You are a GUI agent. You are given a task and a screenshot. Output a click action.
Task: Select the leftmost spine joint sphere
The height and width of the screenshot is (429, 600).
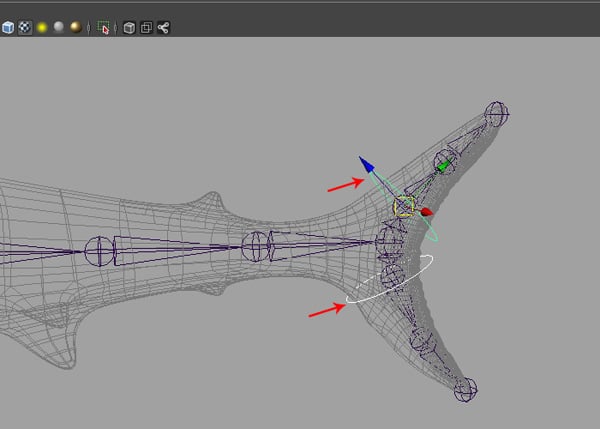pyautogui.click(x=99, y=251)
